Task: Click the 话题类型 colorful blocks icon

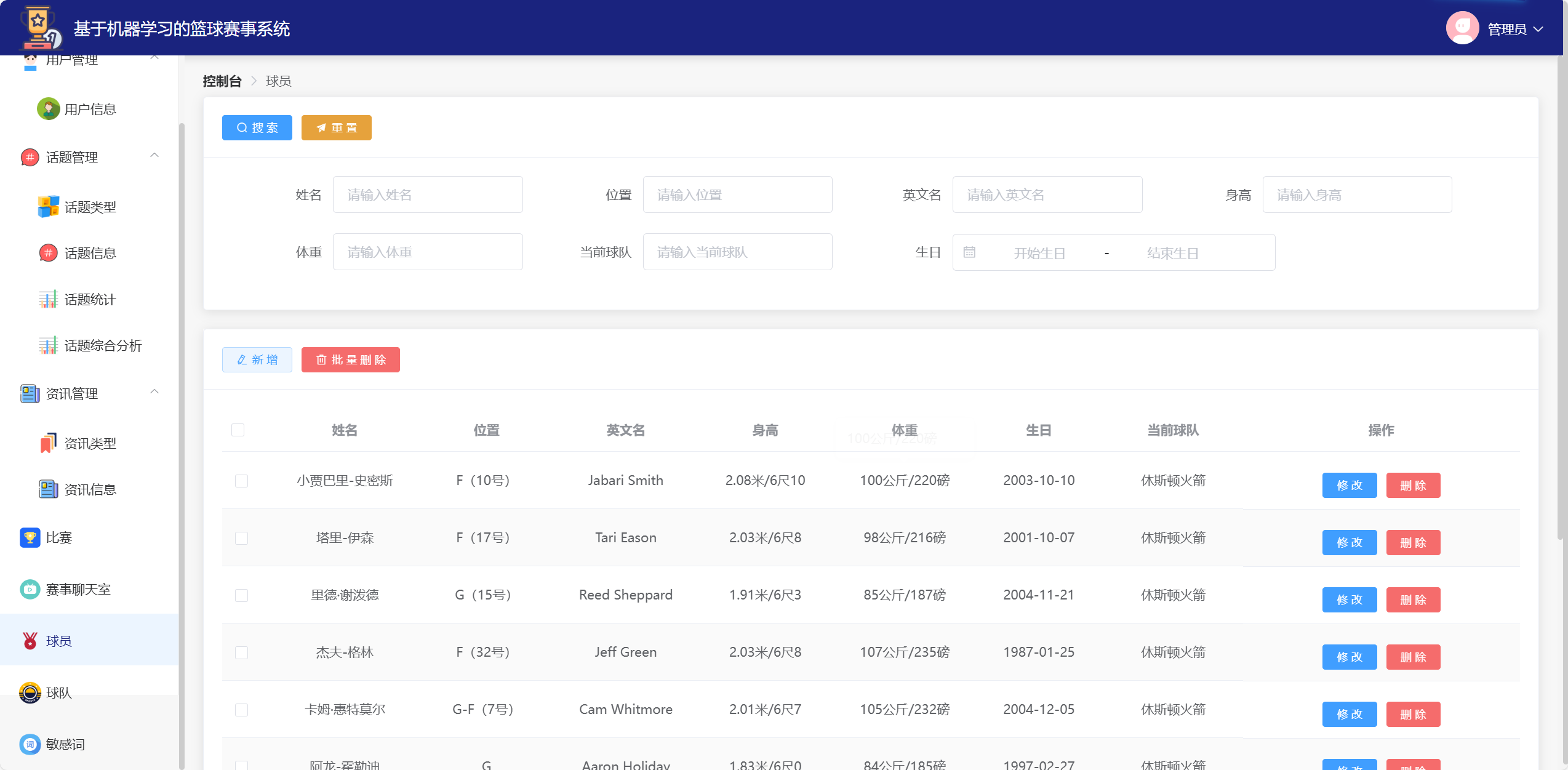Action: pyautogui.click(x=48, y=207)
